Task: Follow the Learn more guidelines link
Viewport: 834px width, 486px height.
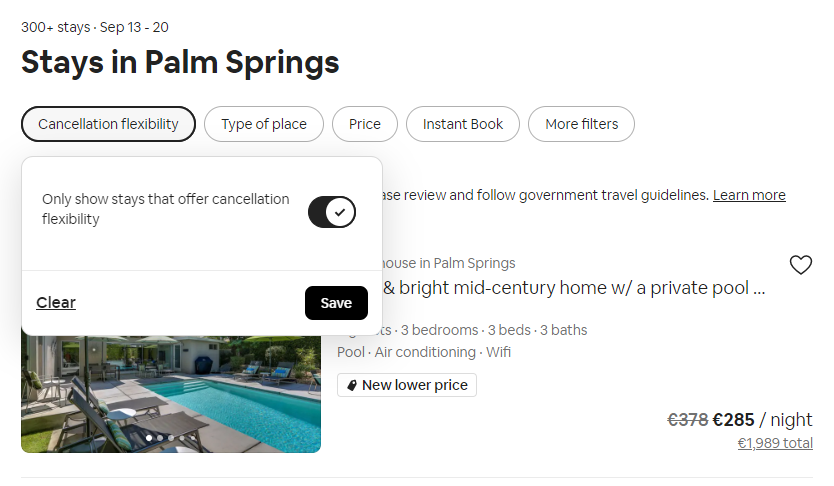Action: pyautogui.click(x=749, y=195)
